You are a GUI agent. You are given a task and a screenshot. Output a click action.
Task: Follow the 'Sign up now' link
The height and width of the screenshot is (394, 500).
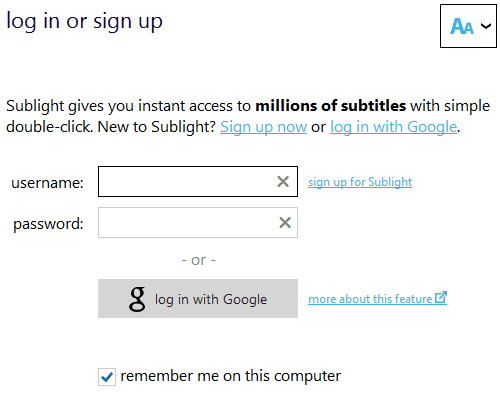coord(263,127)
